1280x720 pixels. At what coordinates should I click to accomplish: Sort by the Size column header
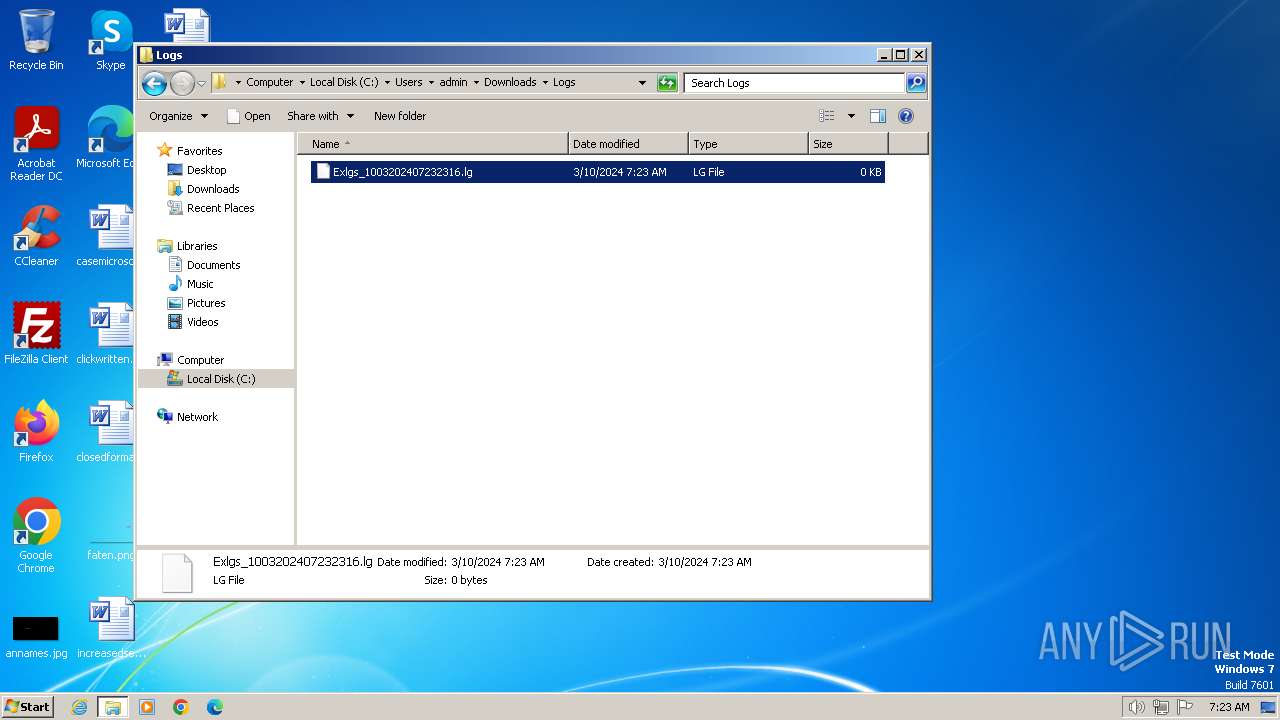848,144
